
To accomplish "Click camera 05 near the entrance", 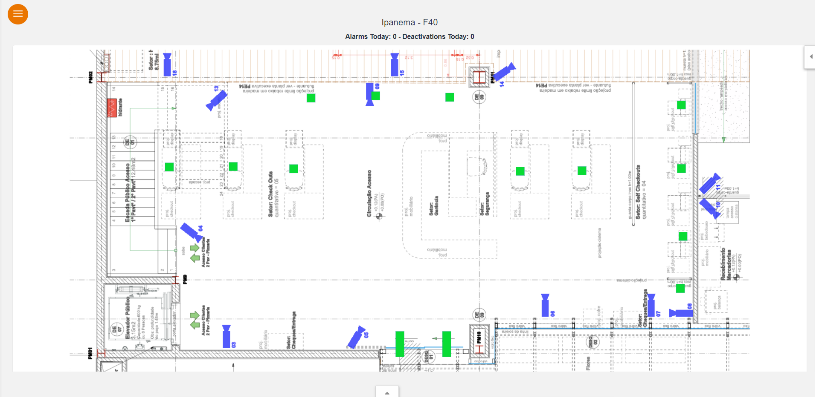I will pyautogui.click(x=357, y=337).
